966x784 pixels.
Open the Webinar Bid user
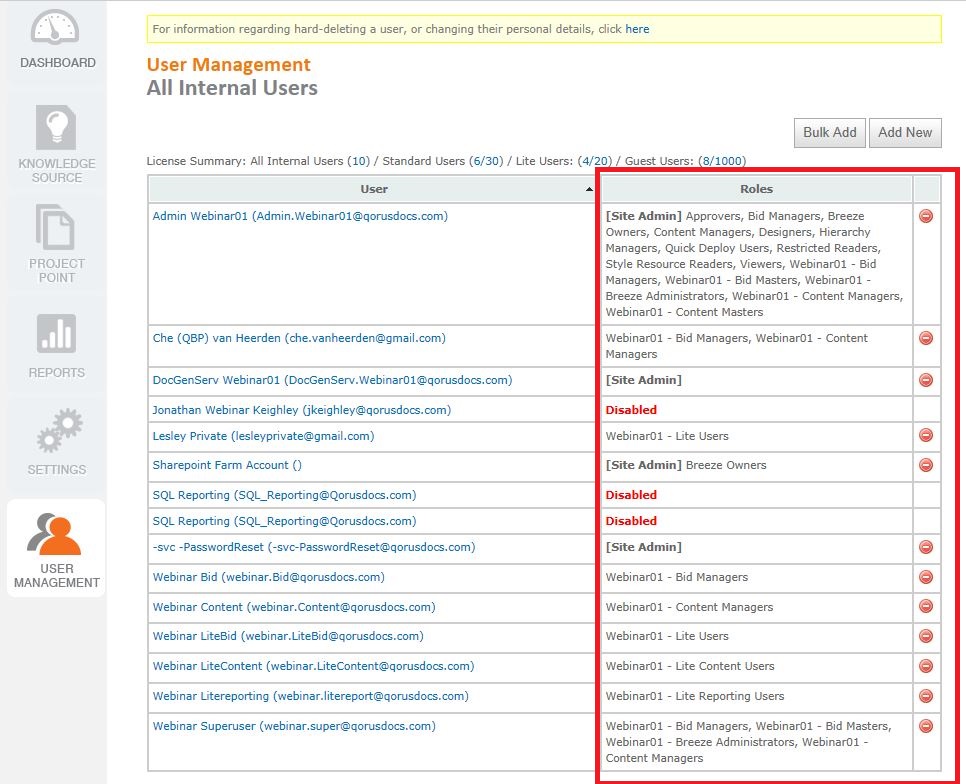[268, 577]
